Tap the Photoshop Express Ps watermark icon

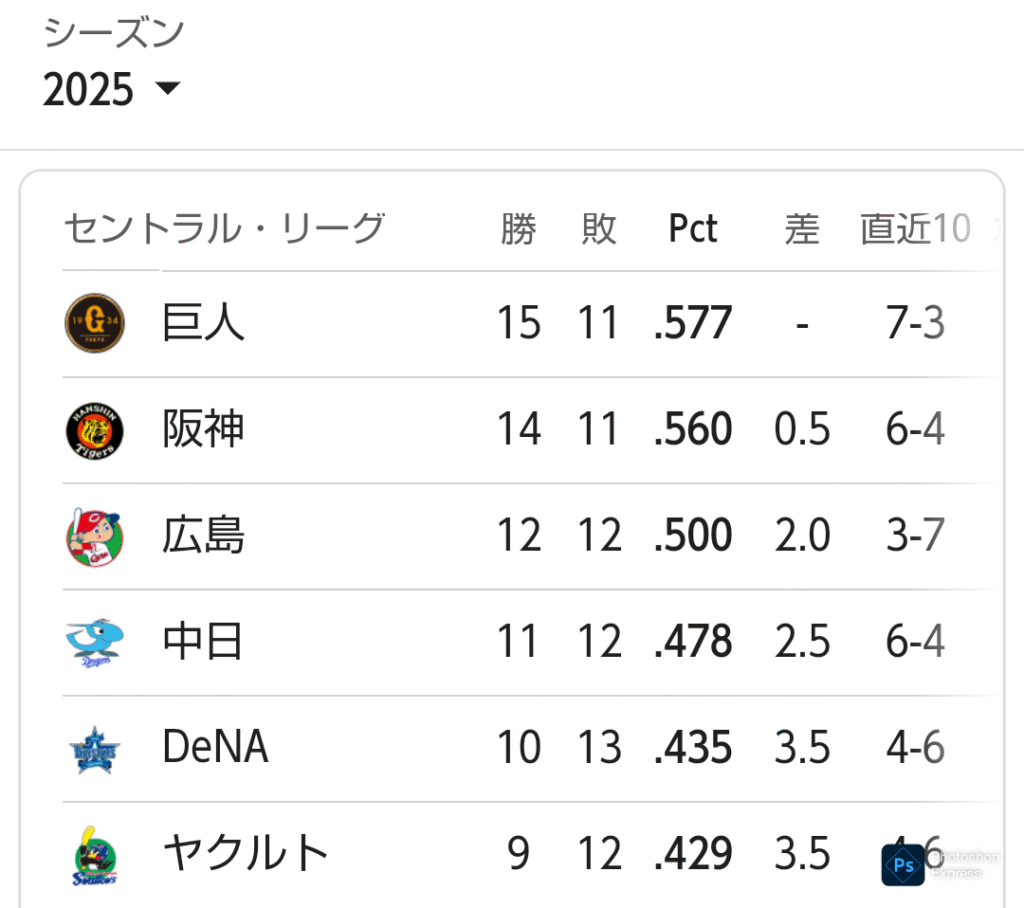coord(903,865)
